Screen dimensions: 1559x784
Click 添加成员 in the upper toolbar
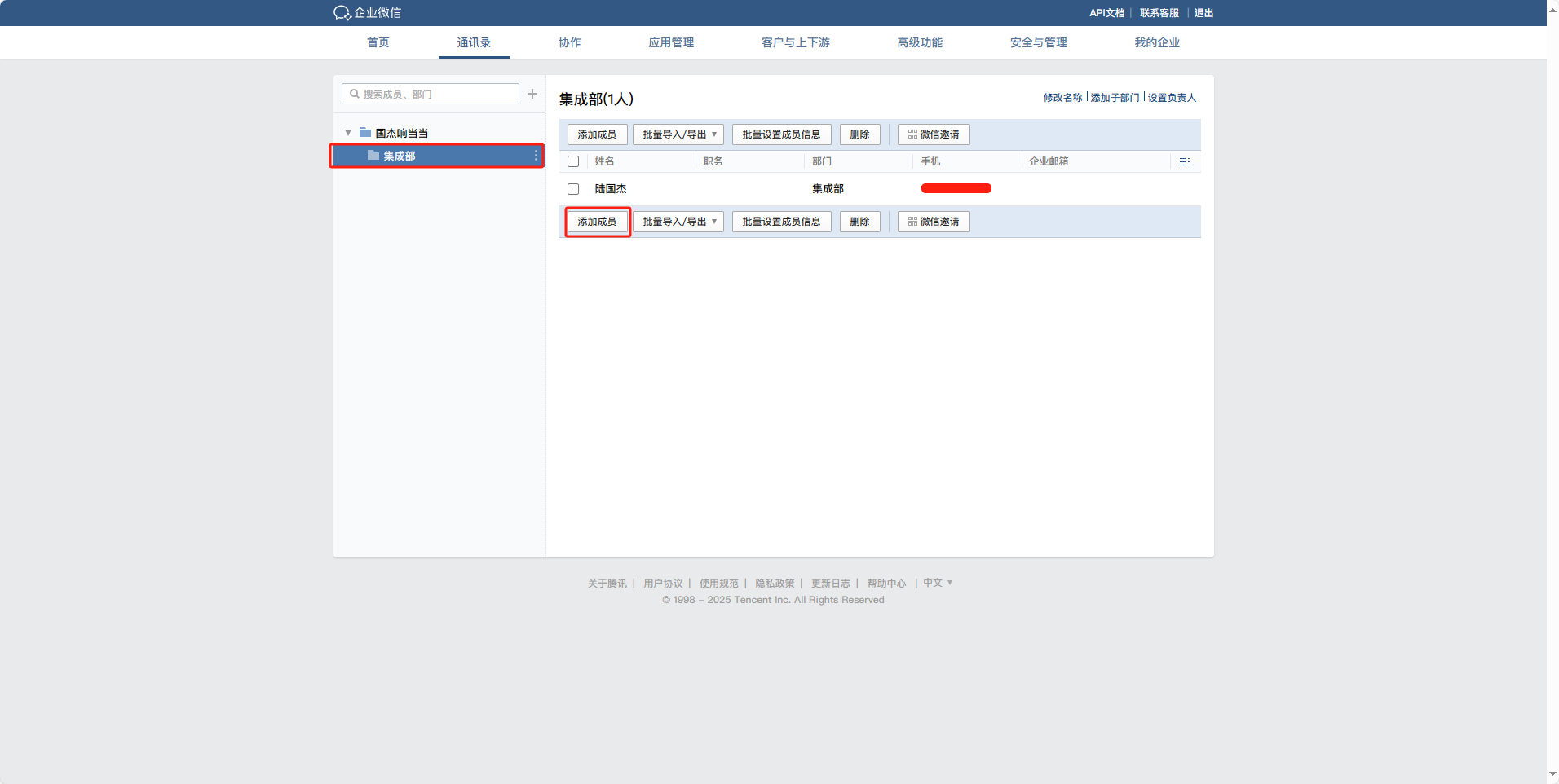[x=598, y=134]
